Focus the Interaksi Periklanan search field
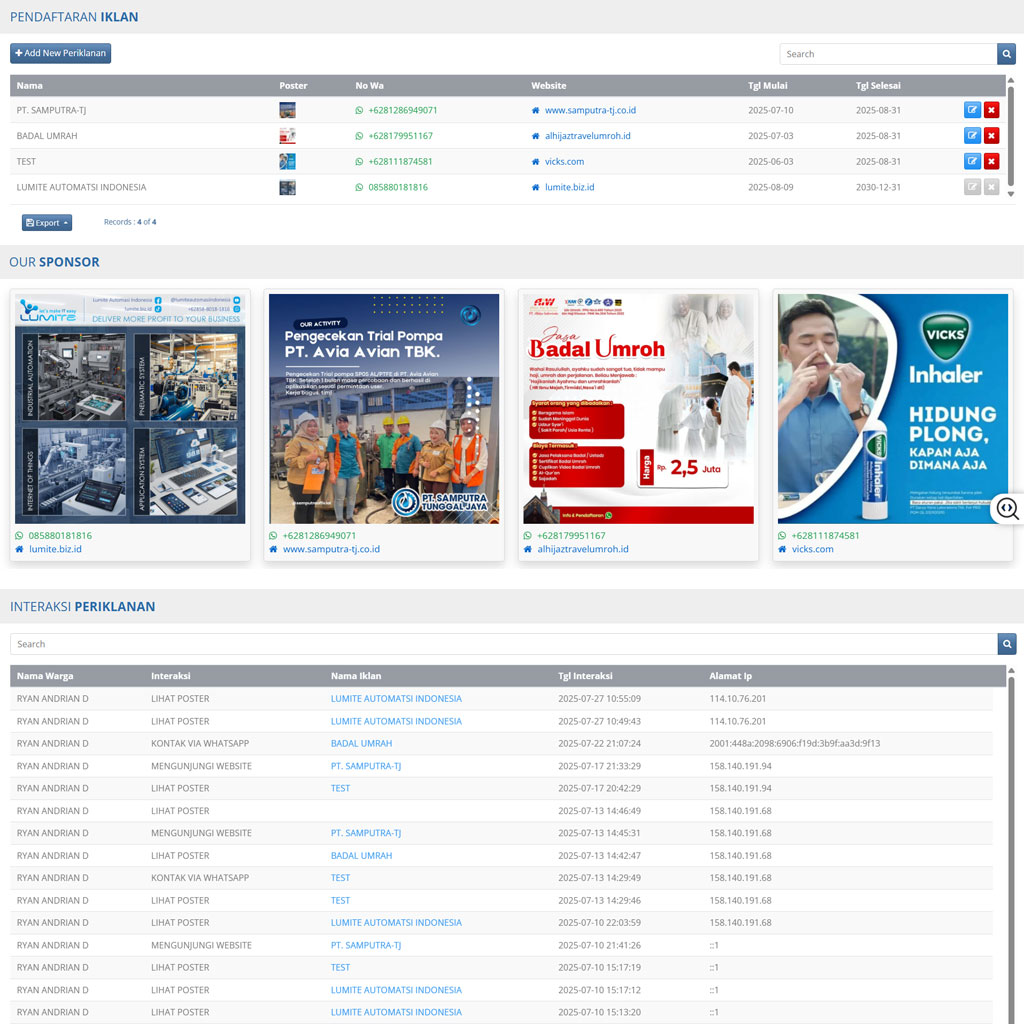Image resolution: width=1024 pixels, height=1024 pixels. (504, 644)
